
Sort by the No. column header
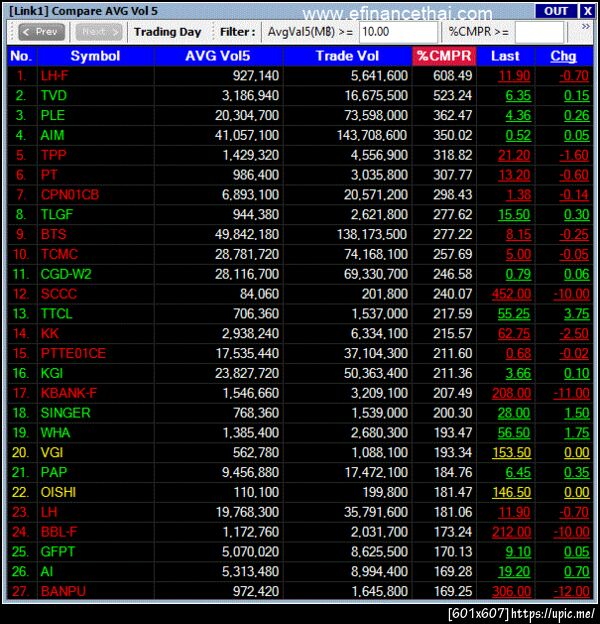click(21, 56)
